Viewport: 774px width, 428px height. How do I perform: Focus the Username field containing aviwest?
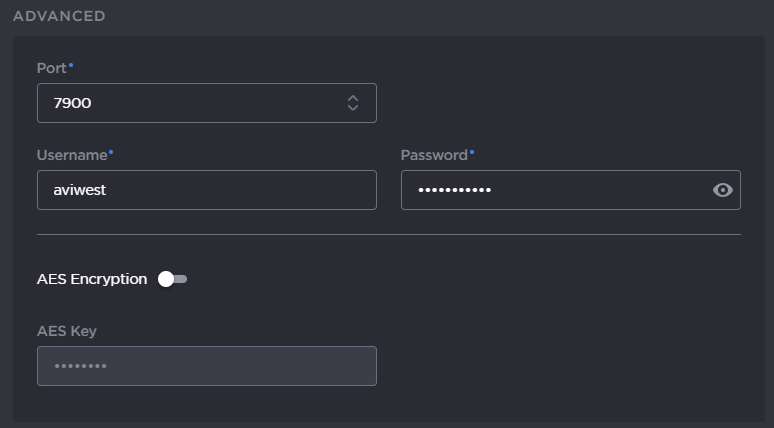(x=206, y=190)
